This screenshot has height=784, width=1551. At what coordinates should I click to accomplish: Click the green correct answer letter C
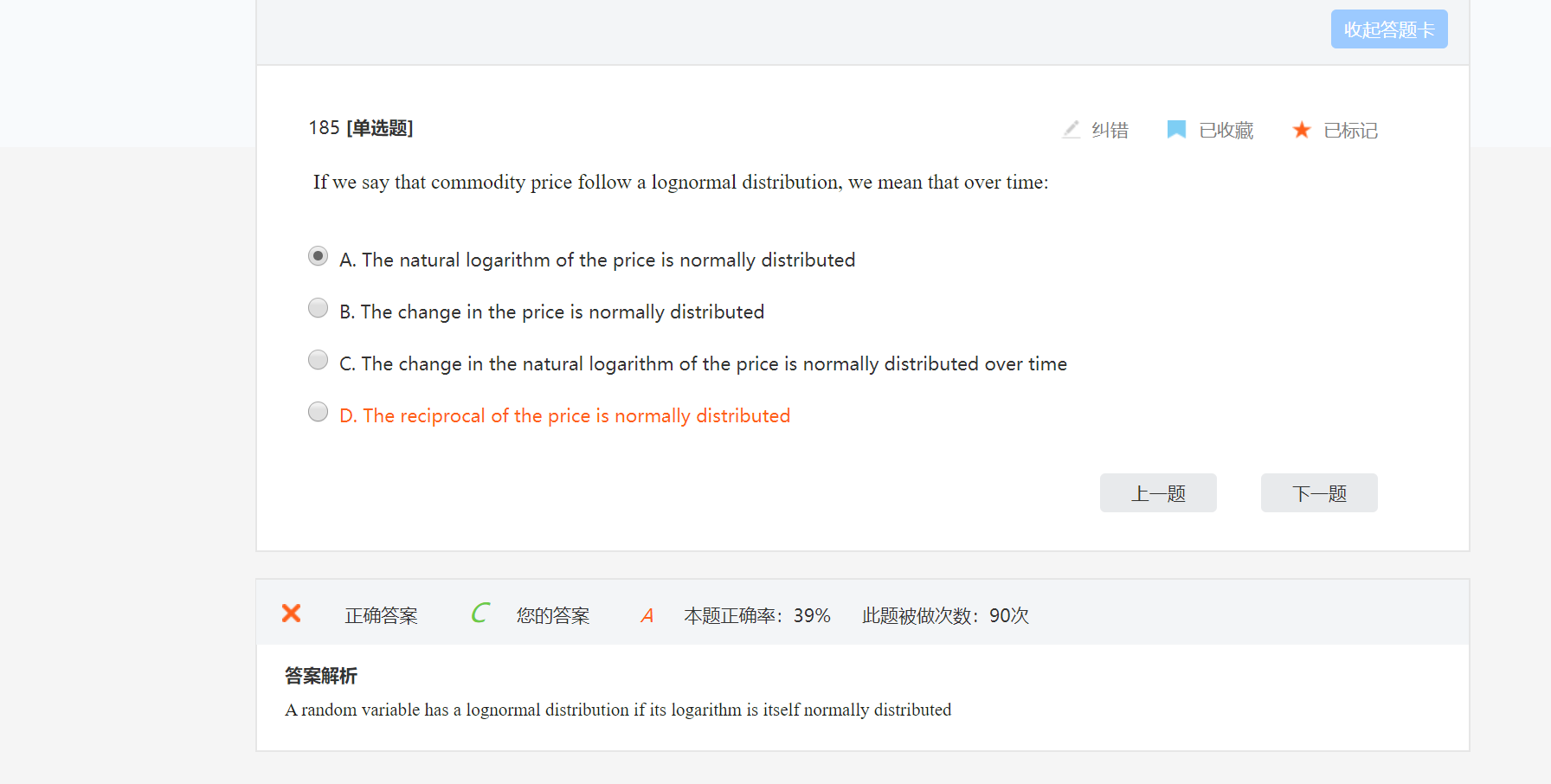click(480, 614)
